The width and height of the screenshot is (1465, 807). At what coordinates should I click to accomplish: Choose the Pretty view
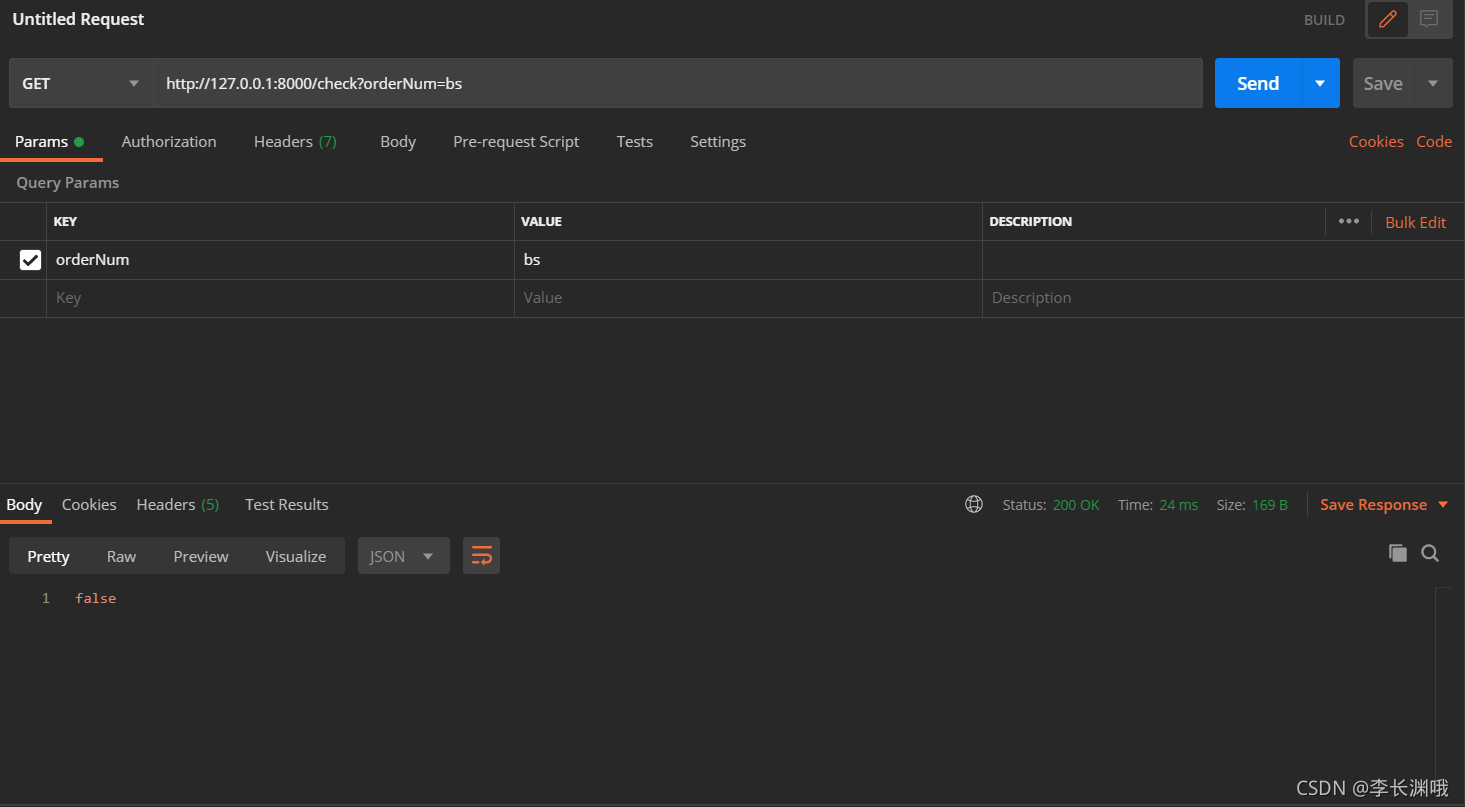(48, 556)
